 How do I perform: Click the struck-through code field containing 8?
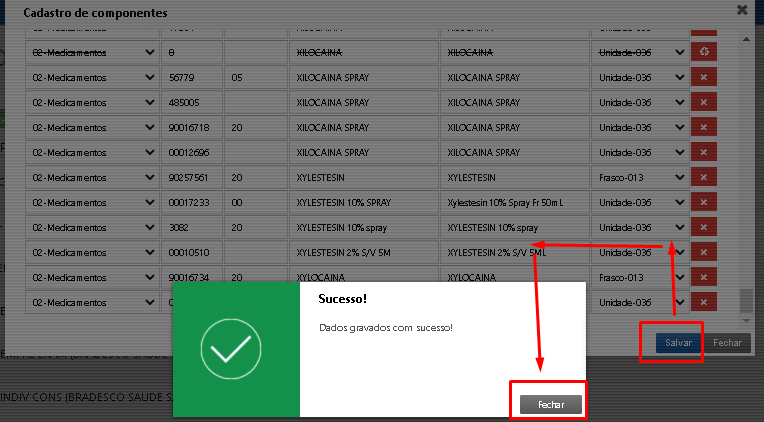pos(192,52)
